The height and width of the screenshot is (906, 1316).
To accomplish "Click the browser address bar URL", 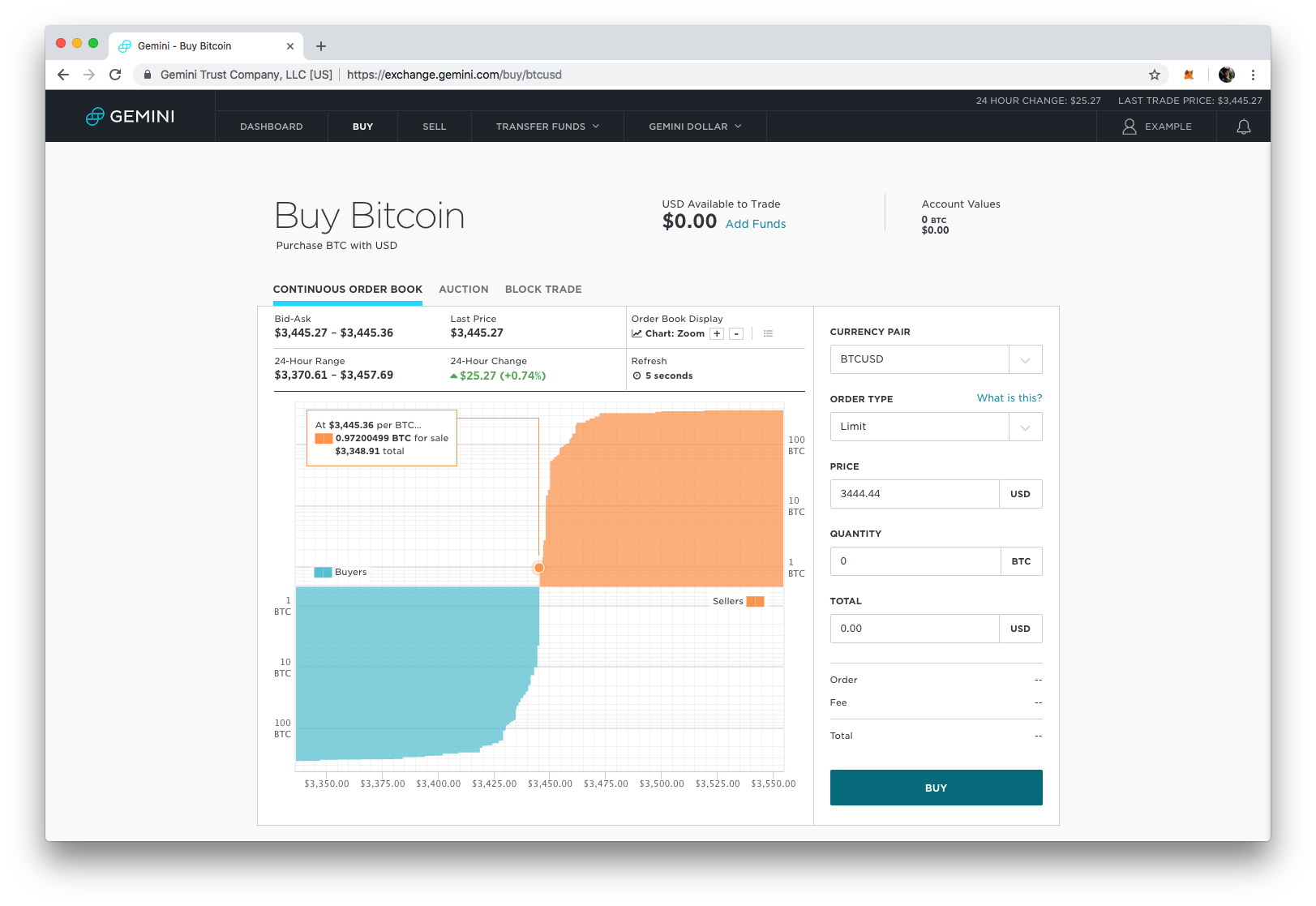I will pos(454,75).
